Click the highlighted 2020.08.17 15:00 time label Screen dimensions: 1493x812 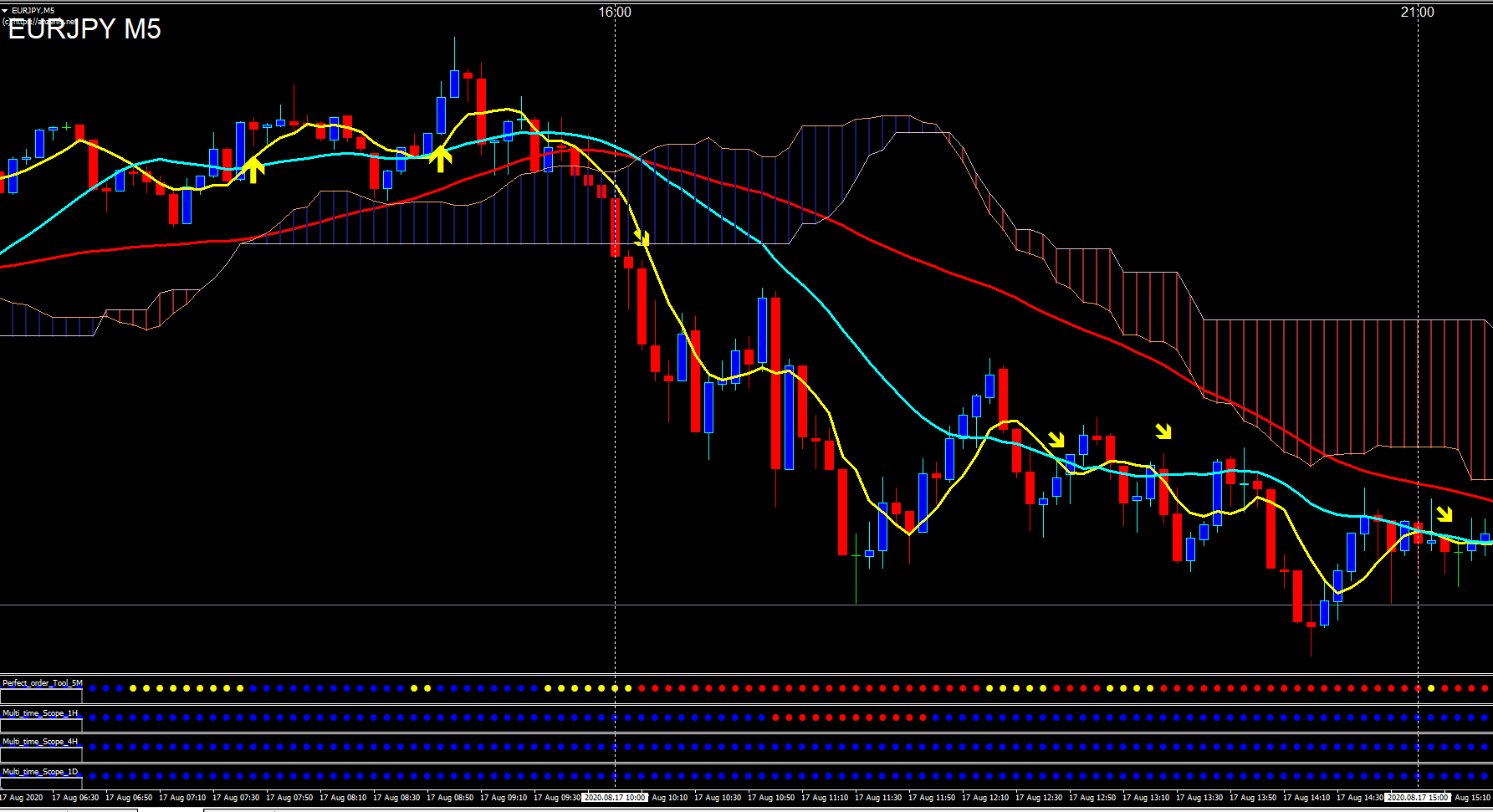pyautogui.click(x=1418, y=798)
